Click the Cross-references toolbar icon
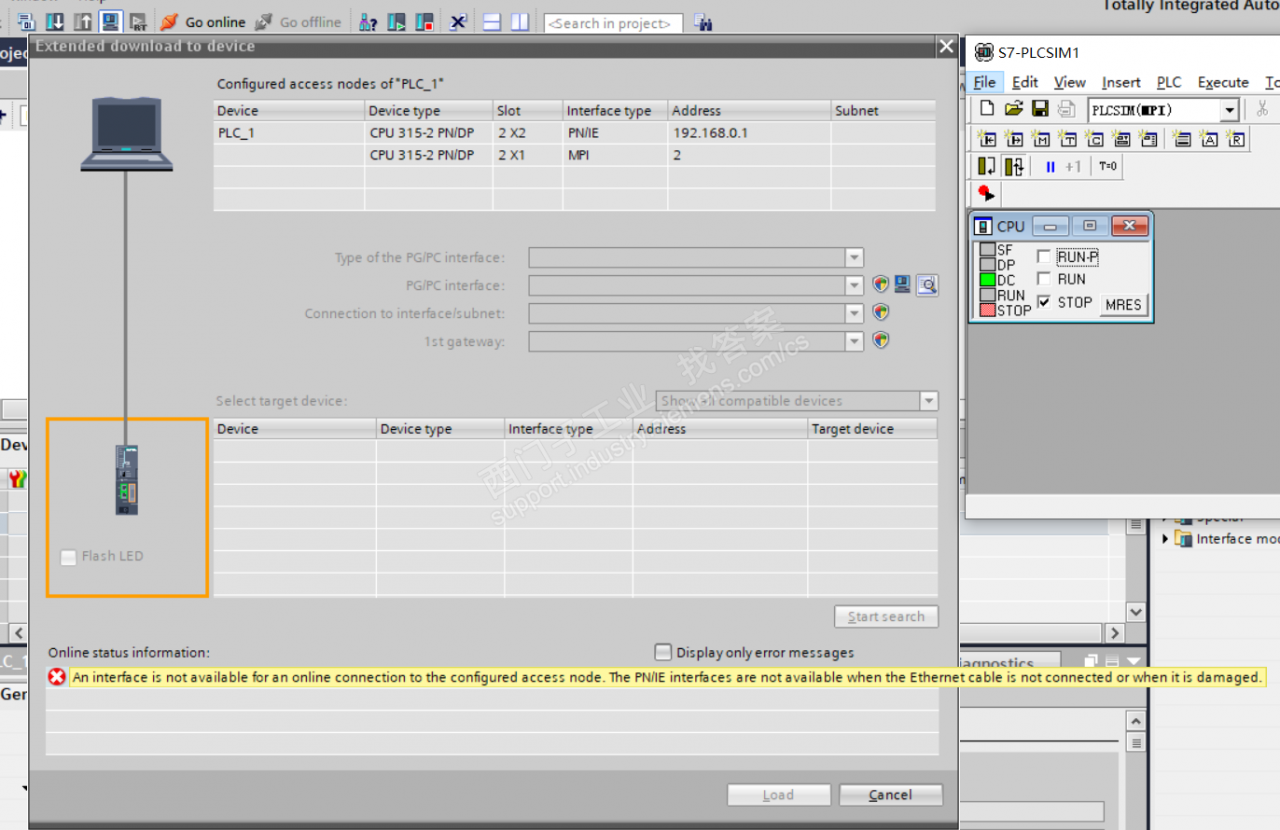Viewport: 1280px width, 830px height. 457,22
